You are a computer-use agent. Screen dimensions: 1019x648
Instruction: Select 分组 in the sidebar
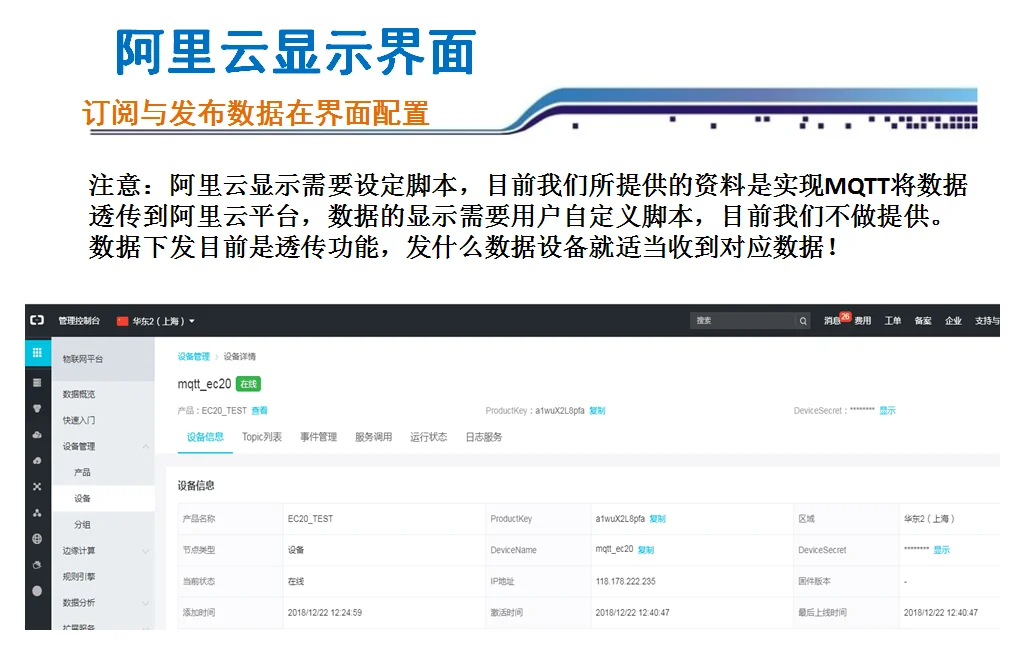83,525
